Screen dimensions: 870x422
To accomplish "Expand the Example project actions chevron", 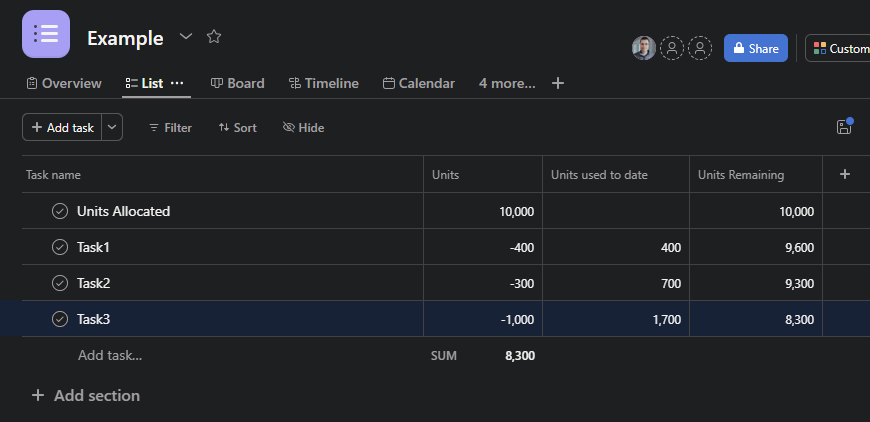I will pos(185,37).
